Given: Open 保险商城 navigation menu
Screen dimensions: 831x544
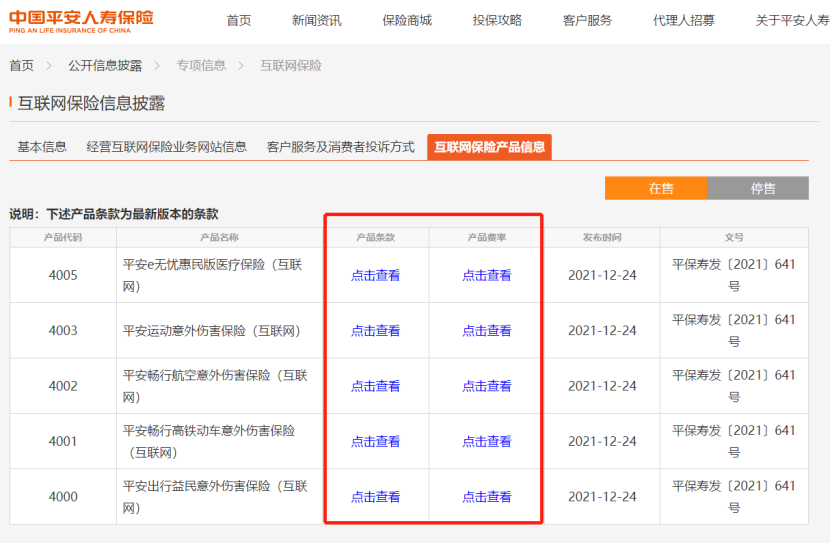Looking at the screenshot, I should tap(407, 21).
